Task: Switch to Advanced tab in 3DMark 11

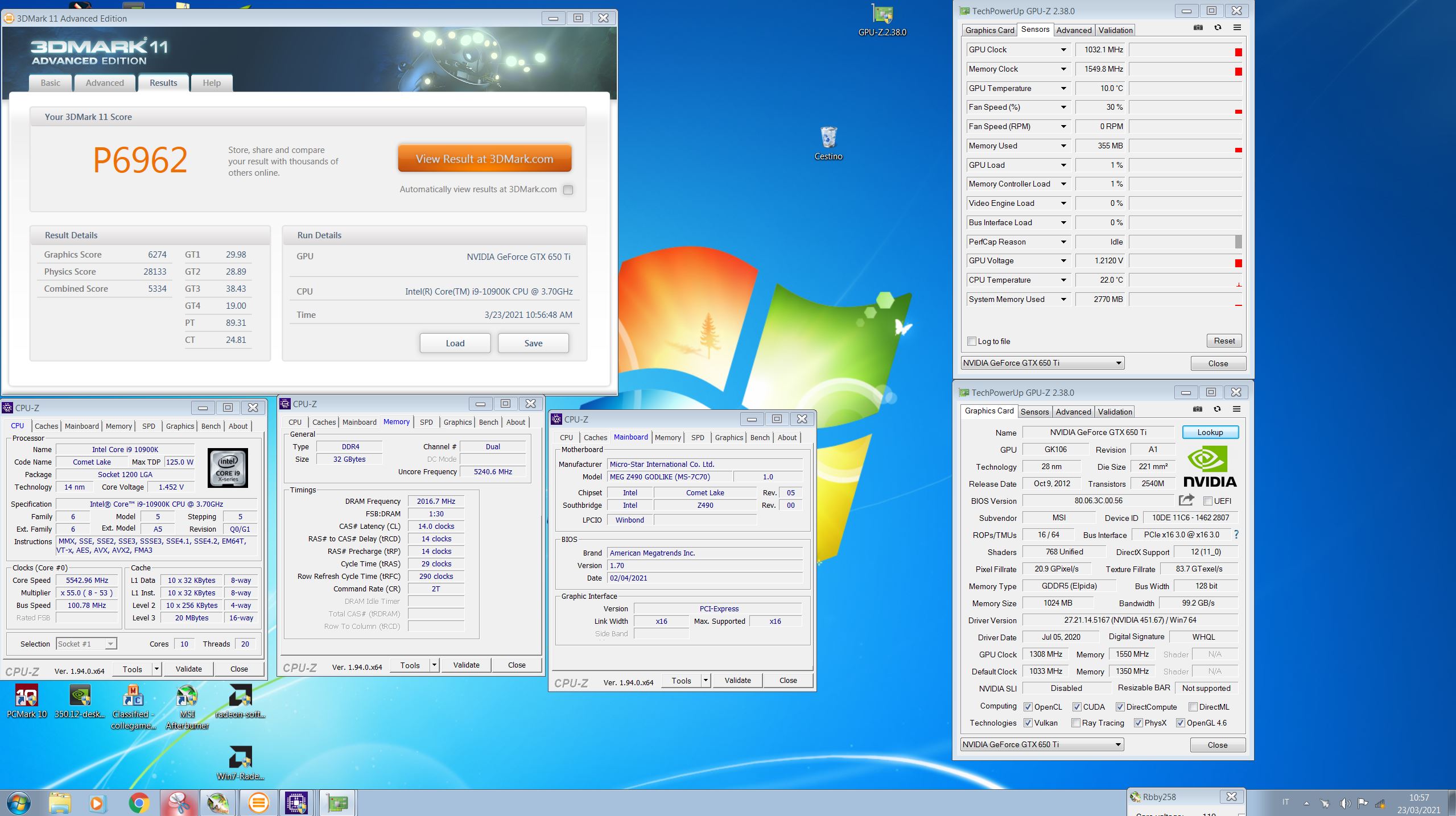Action: [105, 83]
